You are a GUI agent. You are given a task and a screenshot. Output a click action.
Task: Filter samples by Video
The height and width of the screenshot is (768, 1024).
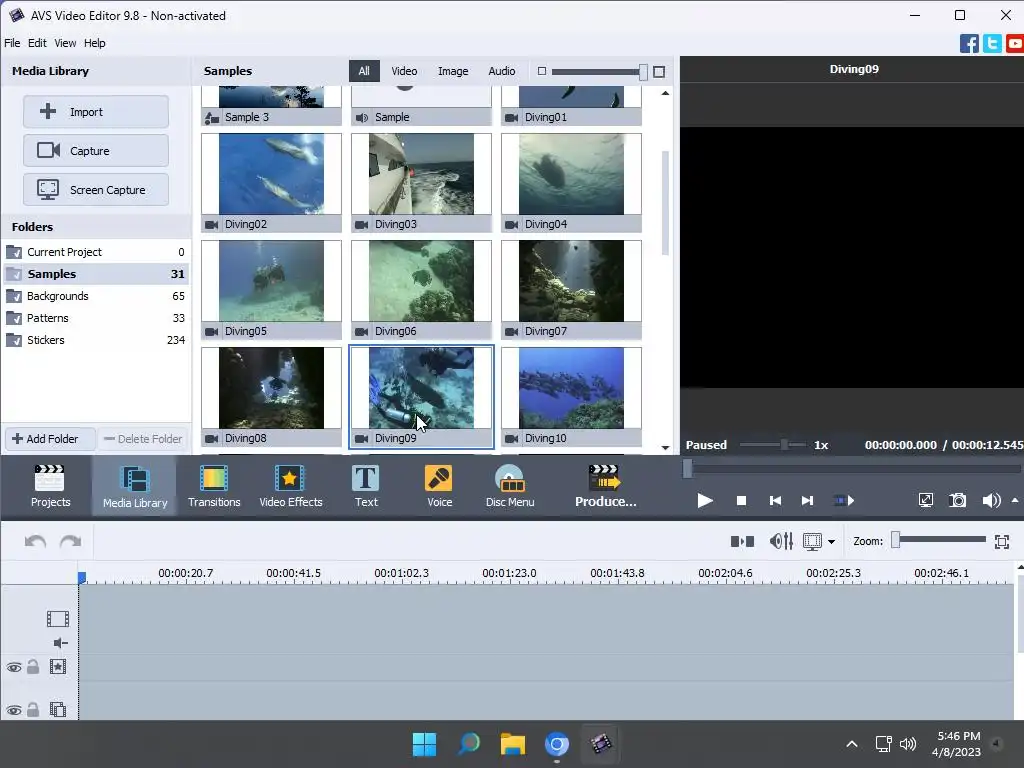pyautogui.click(x=404, y=71)
